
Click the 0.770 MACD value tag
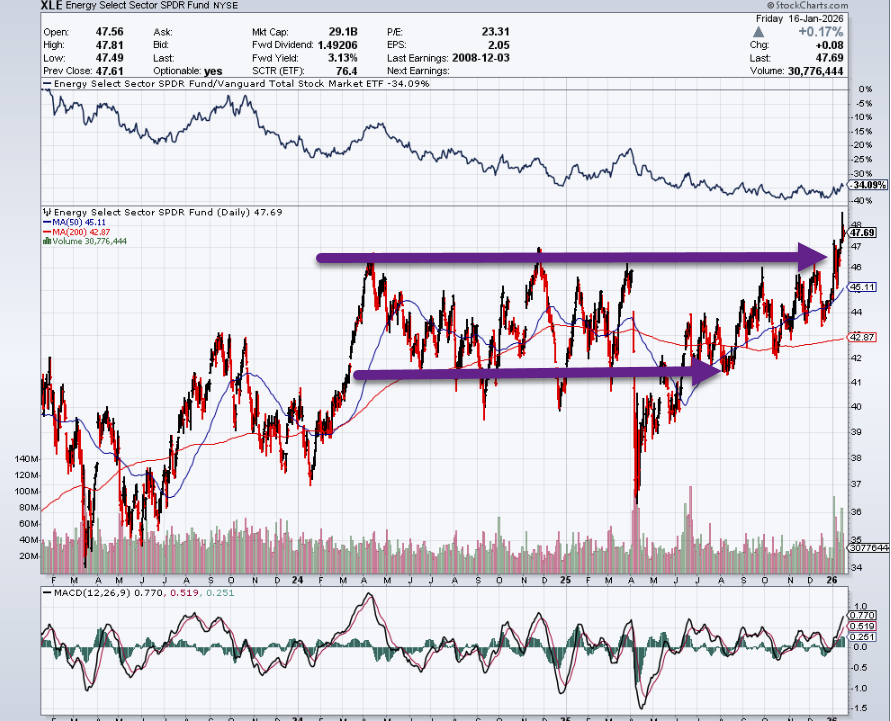tap(861, 616)
